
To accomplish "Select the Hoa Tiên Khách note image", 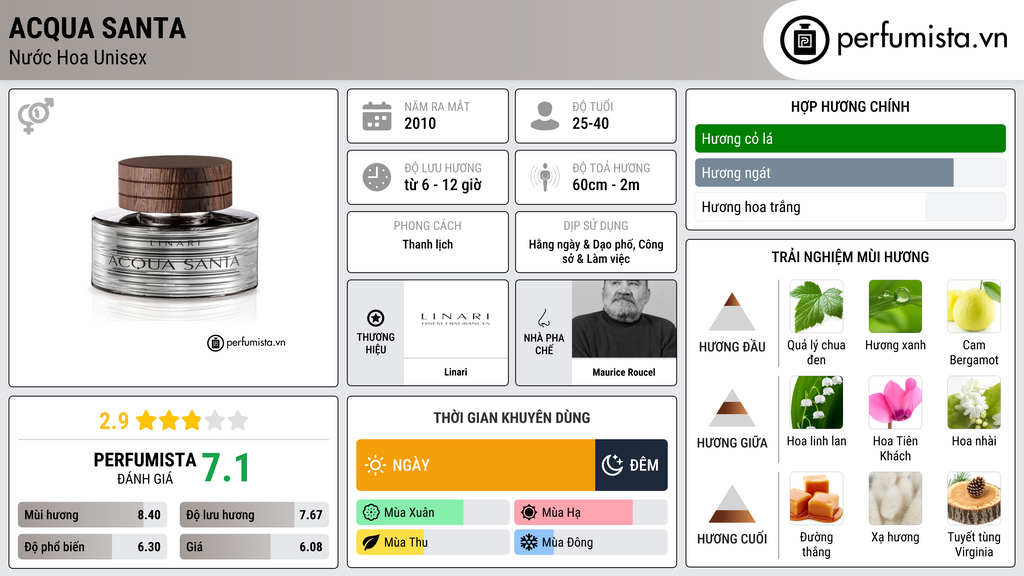I will (895, 402).
